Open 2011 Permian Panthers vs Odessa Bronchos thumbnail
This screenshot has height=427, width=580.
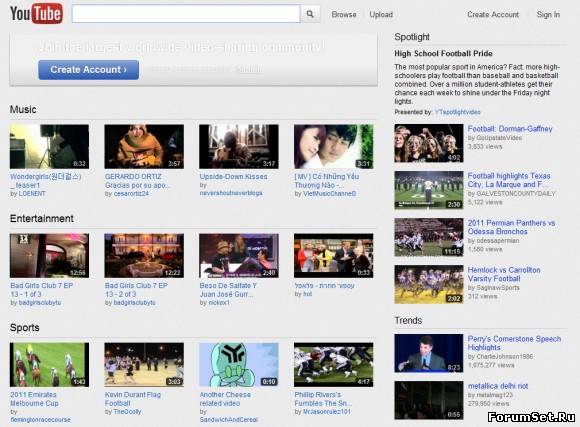(x=429, y=237)
